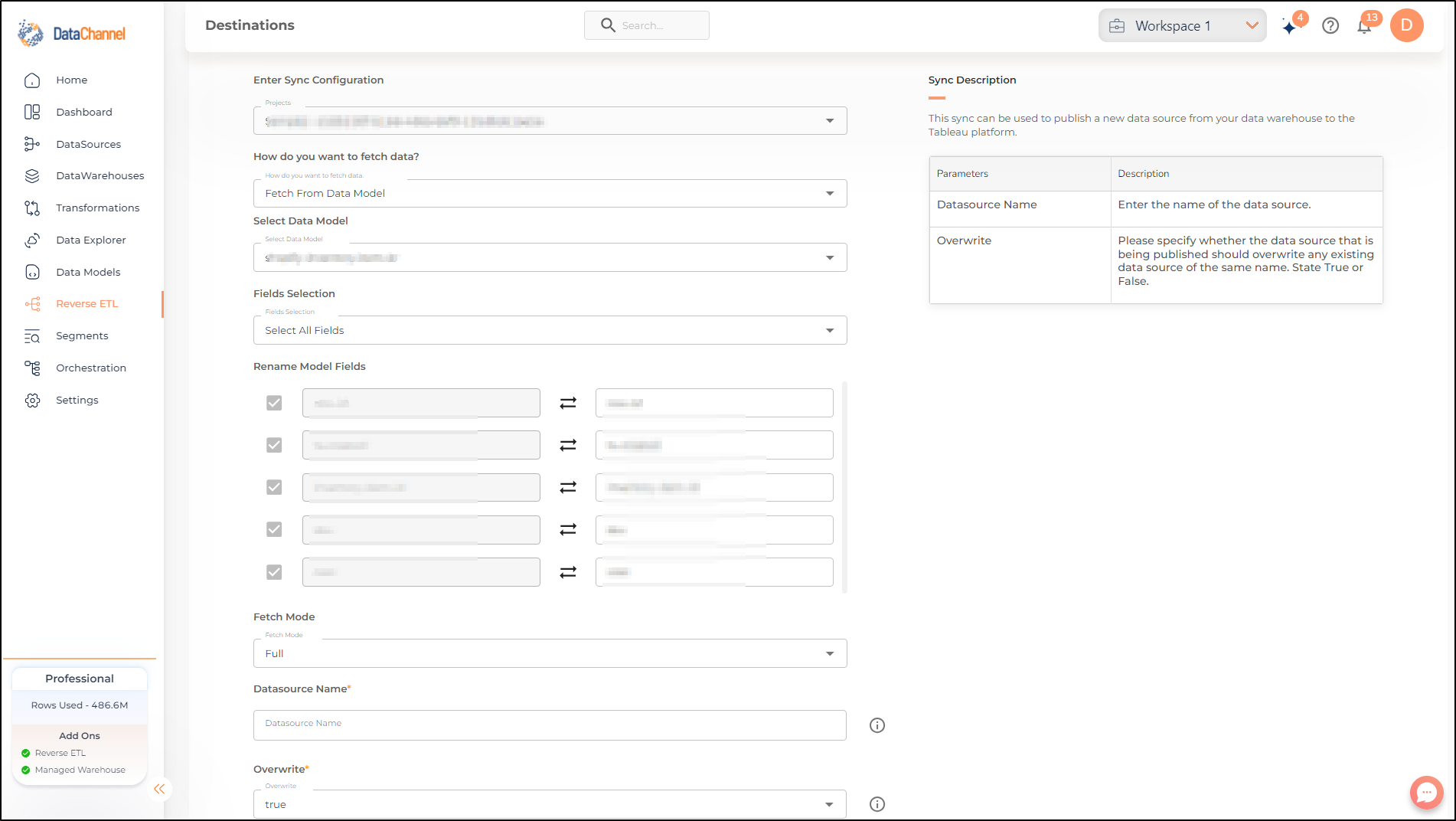Click the Destinations page title

pos(250,25)
